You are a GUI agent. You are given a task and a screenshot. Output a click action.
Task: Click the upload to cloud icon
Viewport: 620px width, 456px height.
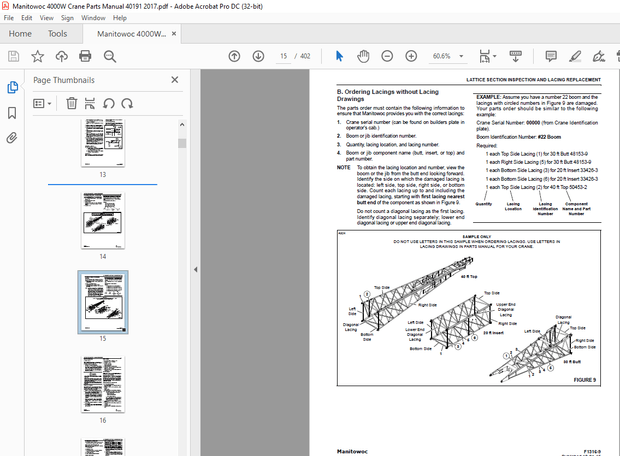click(x=61, y=57)
